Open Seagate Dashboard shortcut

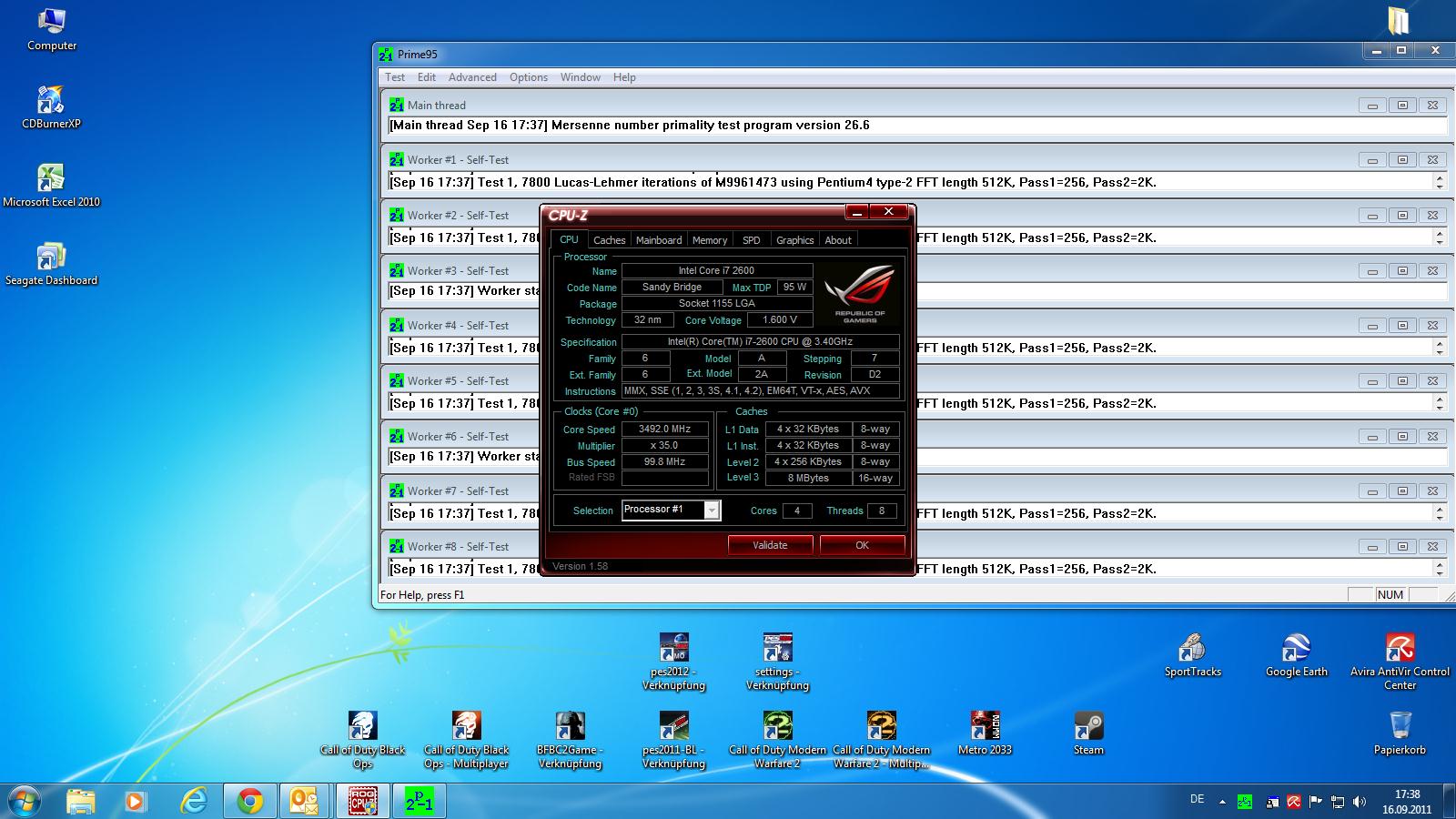(51, 258)
